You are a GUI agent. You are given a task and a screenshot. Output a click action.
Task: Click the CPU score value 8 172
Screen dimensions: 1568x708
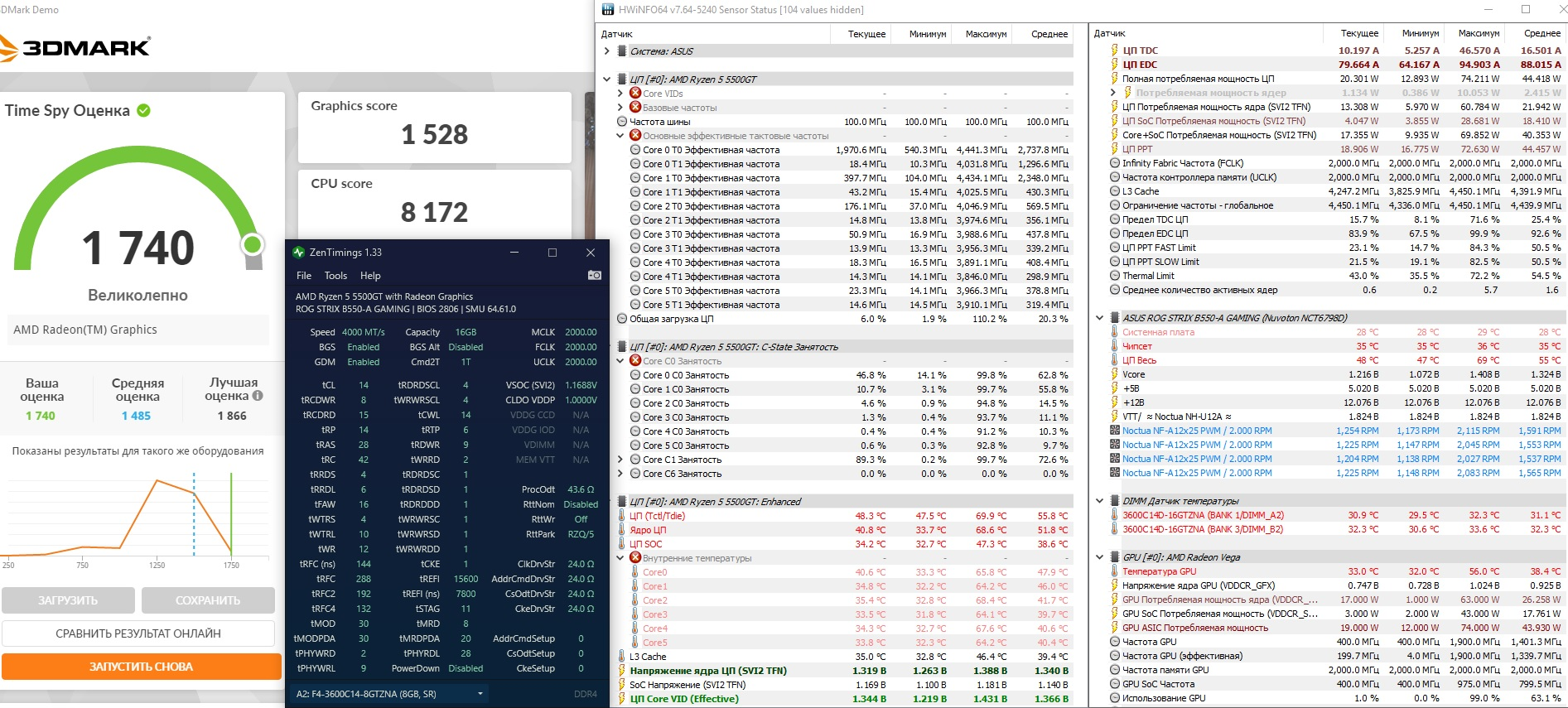[x=435, y=212]
